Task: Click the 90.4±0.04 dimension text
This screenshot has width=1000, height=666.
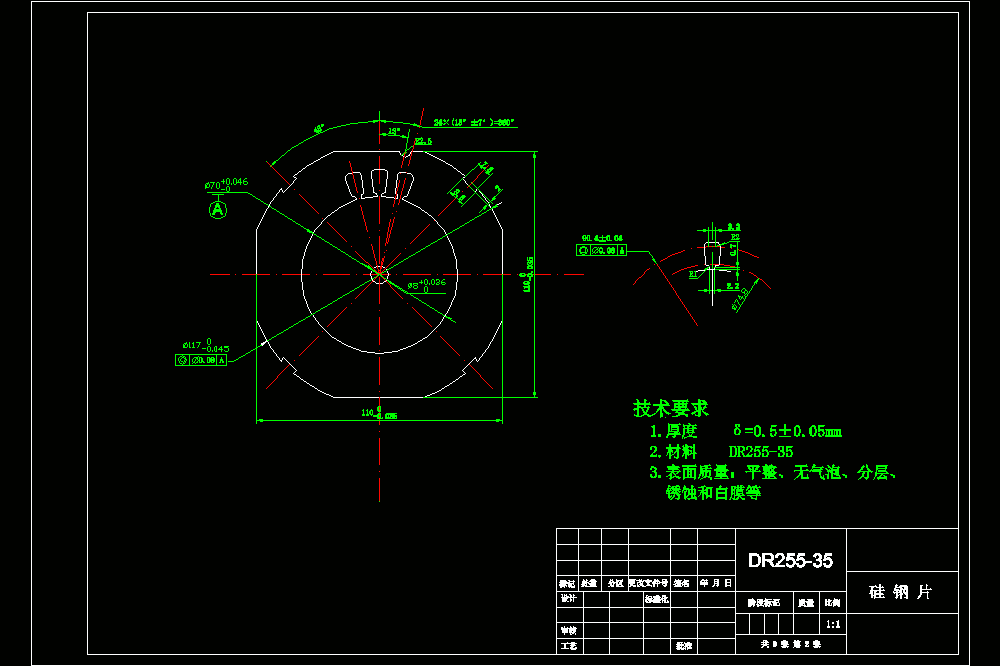Action: coord(602,238)
